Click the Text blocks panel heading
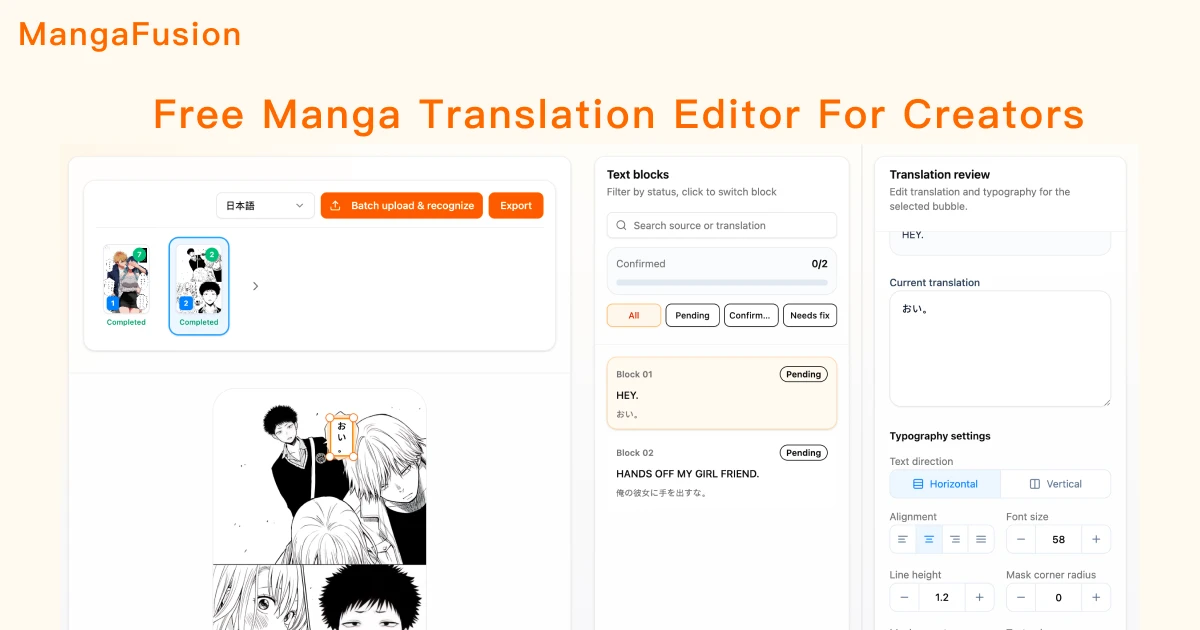 [x=638, y=174]
